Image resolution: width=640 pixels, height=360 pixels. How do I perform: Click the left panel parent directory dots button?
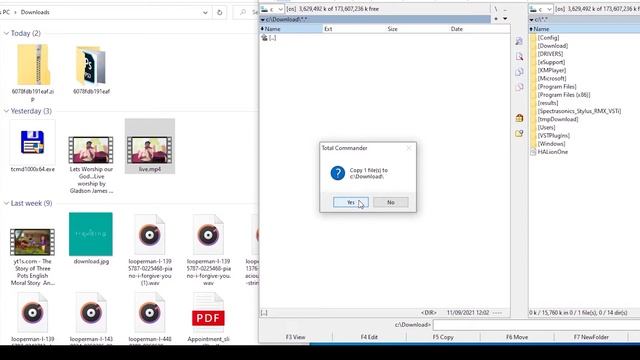(x=505, y=9)
